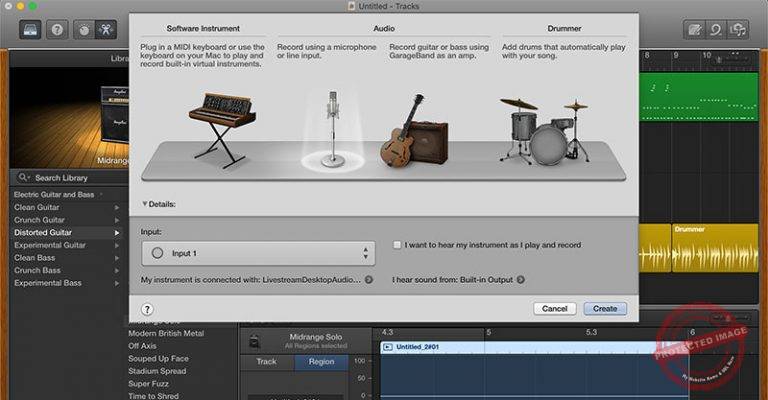This screenshot has height=400, width=768.
Task: Expand Clean Bass category arrow
Action: 117,258
